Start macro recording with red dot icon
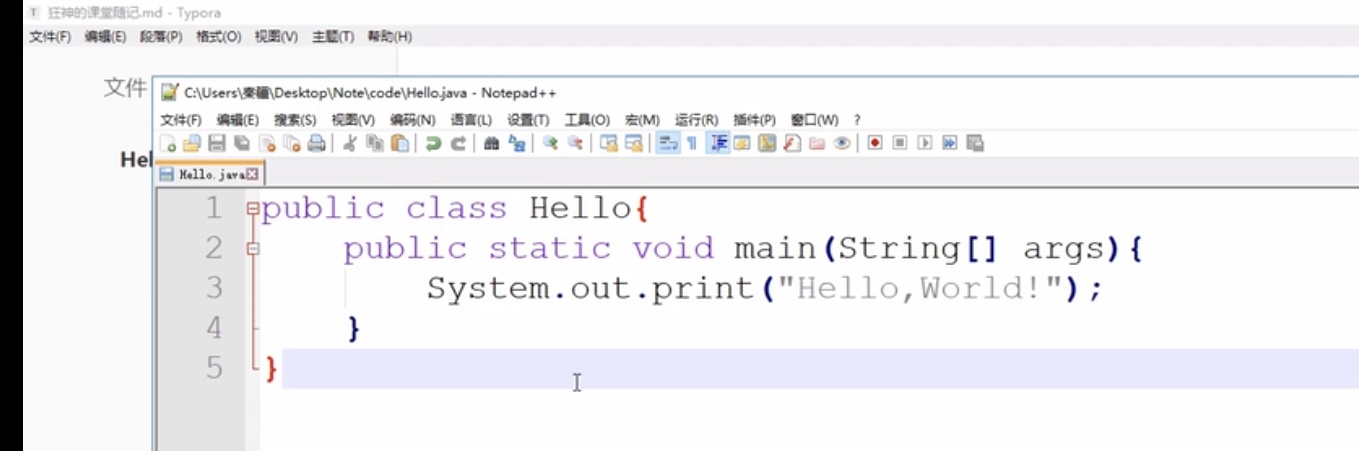The height and width of the screenshot is (451, 1359). (x=875, y=143)
